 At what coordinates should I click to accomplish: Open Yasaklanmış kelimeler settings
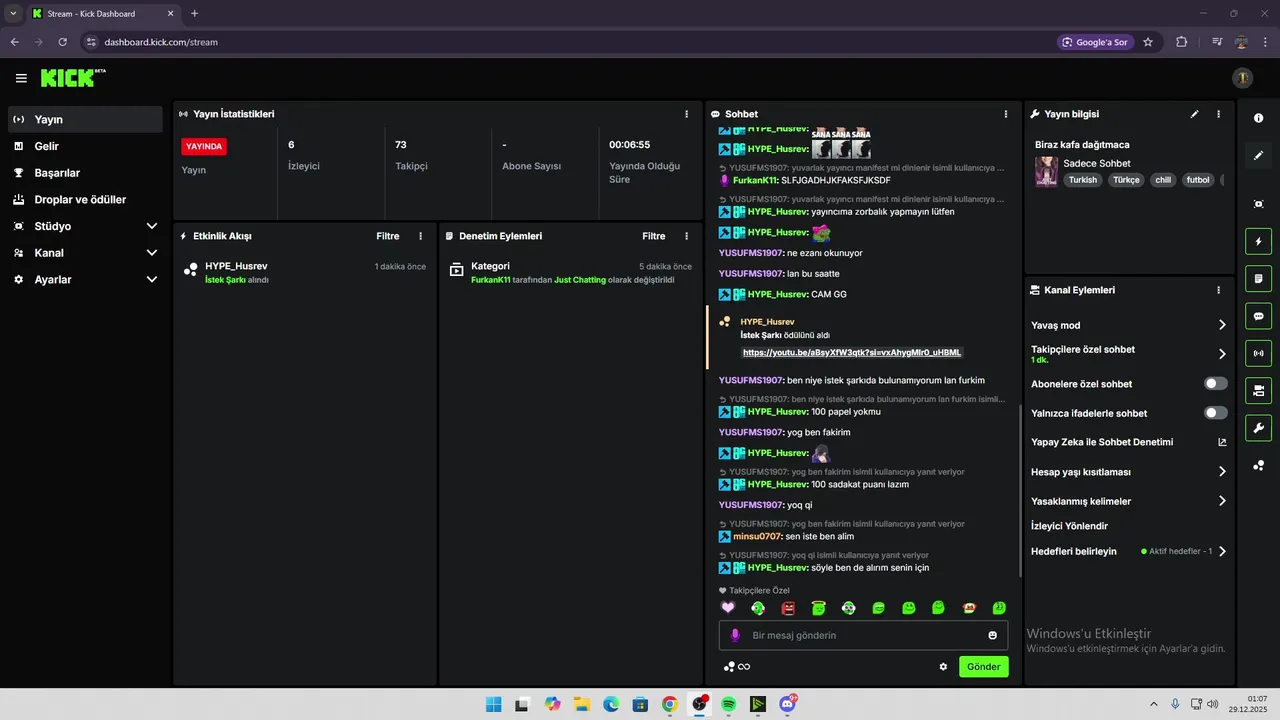click(x=1129, y=501)
